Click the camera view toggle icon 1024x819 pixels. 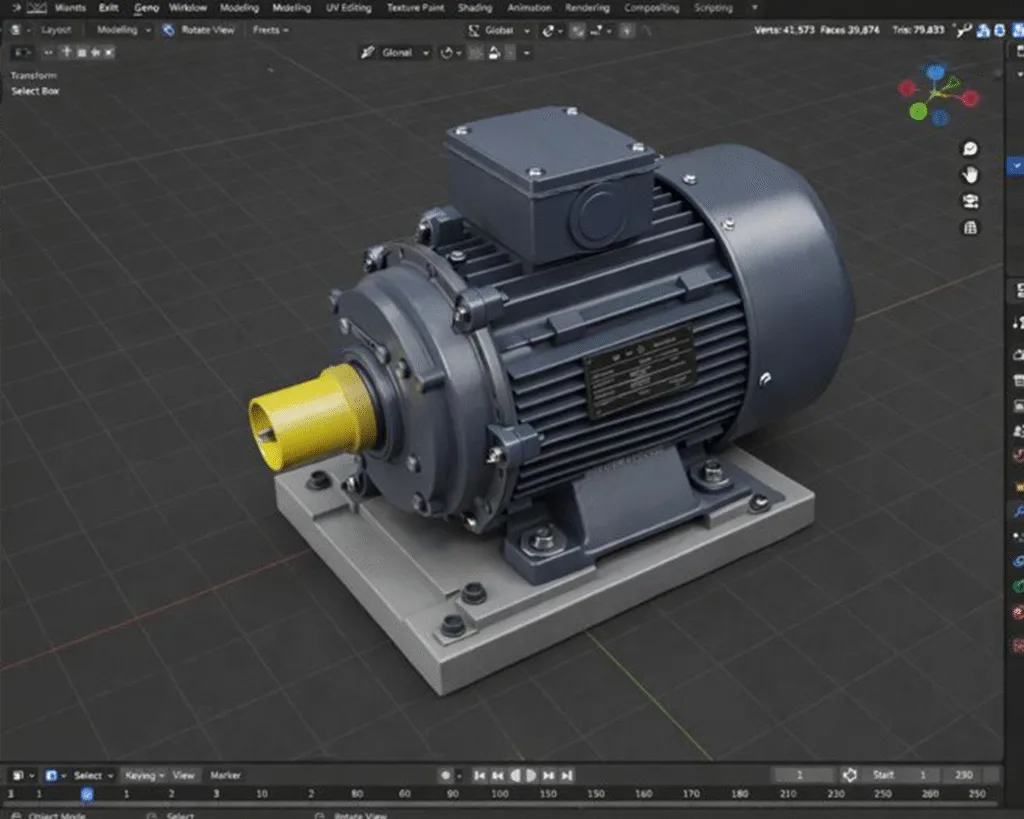click(x=970, y=201)
